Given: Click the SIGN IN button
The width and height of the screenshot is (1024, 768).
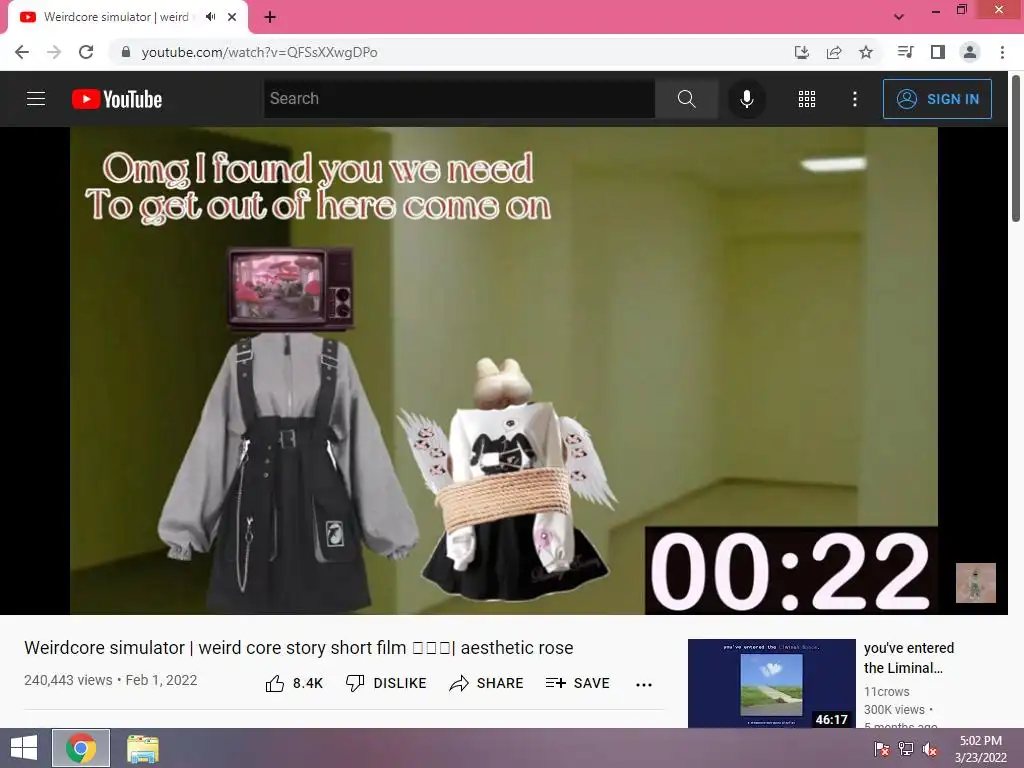Looking at the screenshot, I should [x=937, y=99].
